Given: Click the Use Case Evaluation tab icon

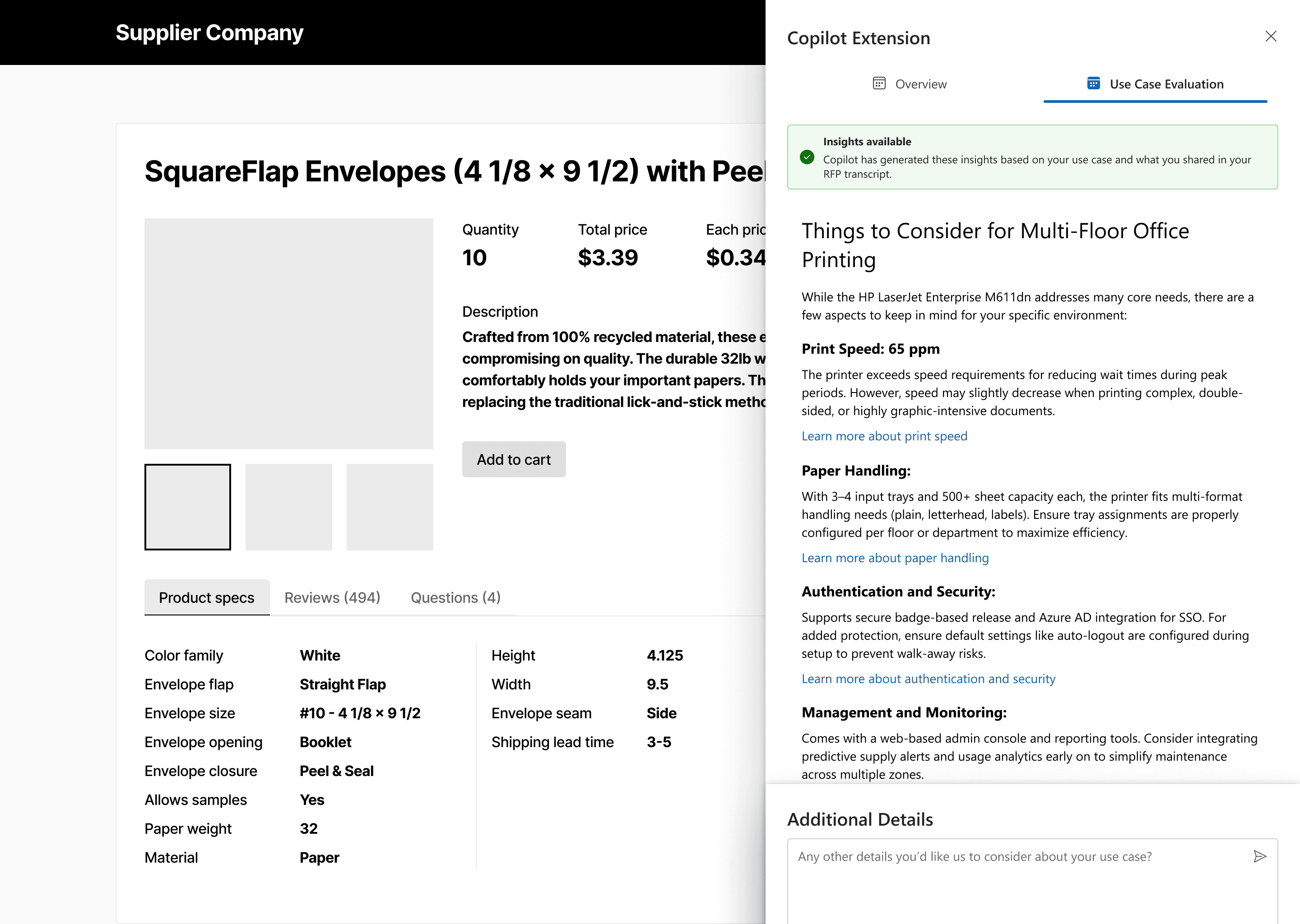Looking at the screenshot, I should coord(1093,83).
